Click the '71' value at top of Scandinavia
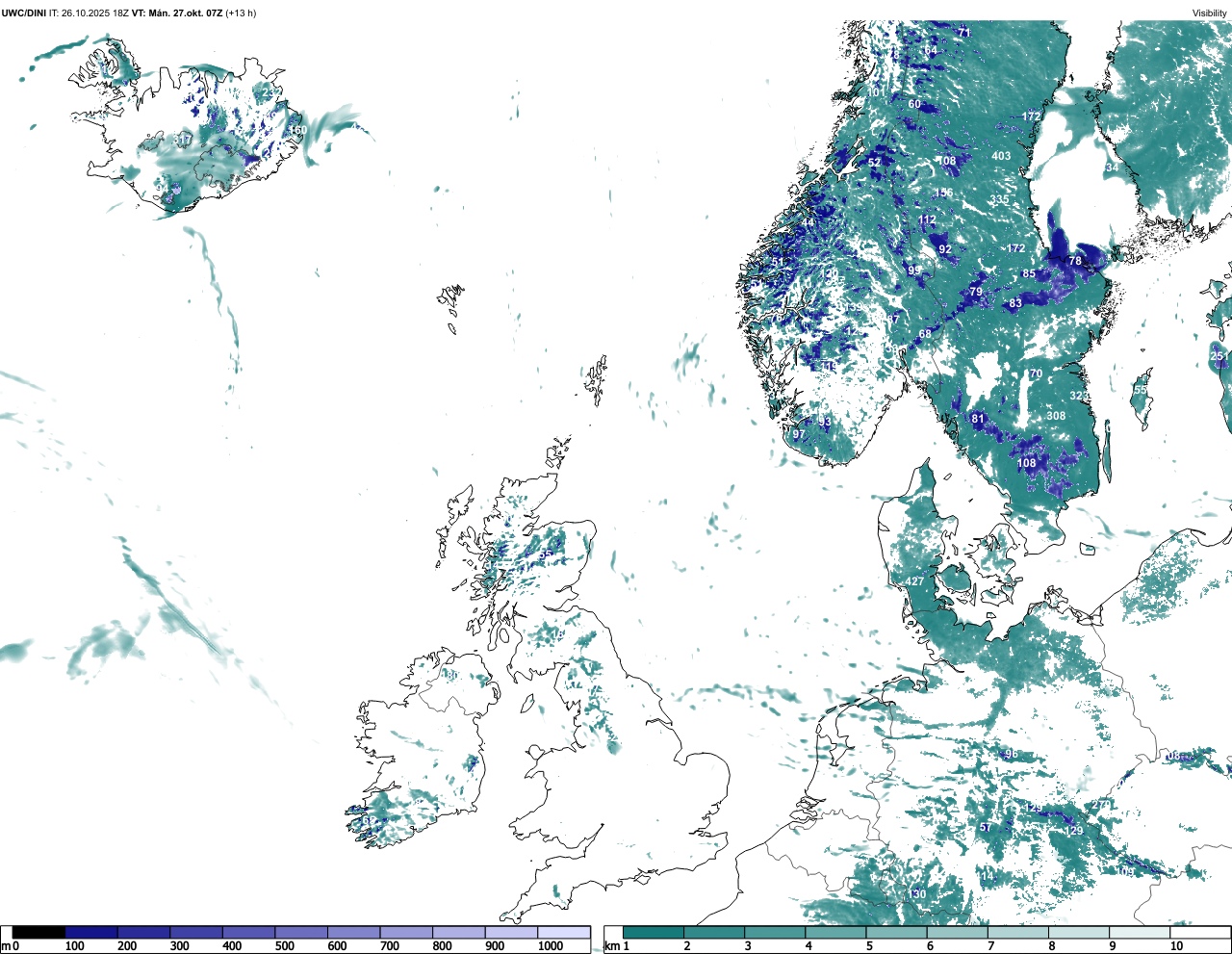This screenshot has height=954, width=1232. [963, 33]
